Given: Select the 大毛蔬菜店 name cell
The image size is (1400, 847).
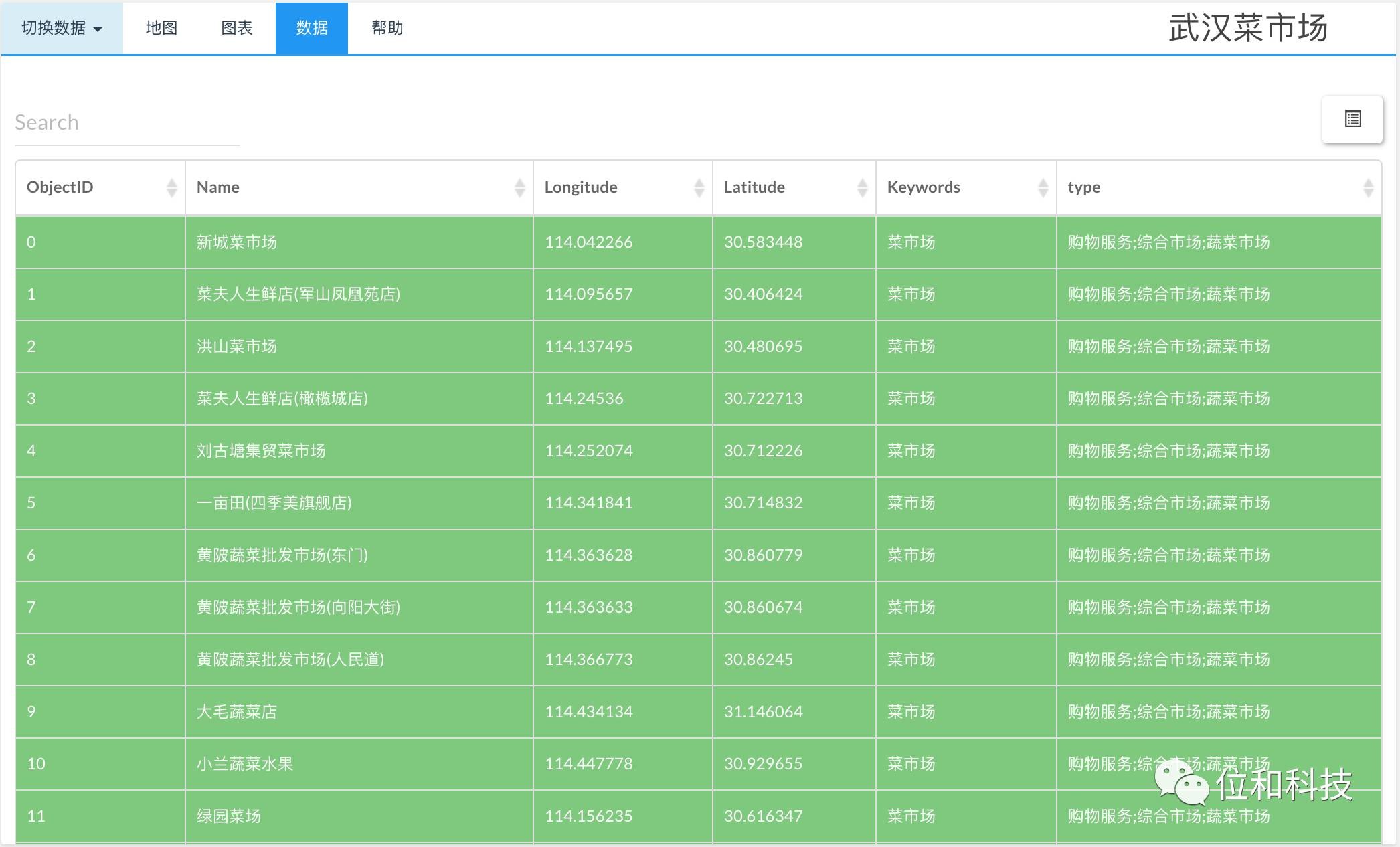Looking at the screenshot, I should [x=359, y=712].
